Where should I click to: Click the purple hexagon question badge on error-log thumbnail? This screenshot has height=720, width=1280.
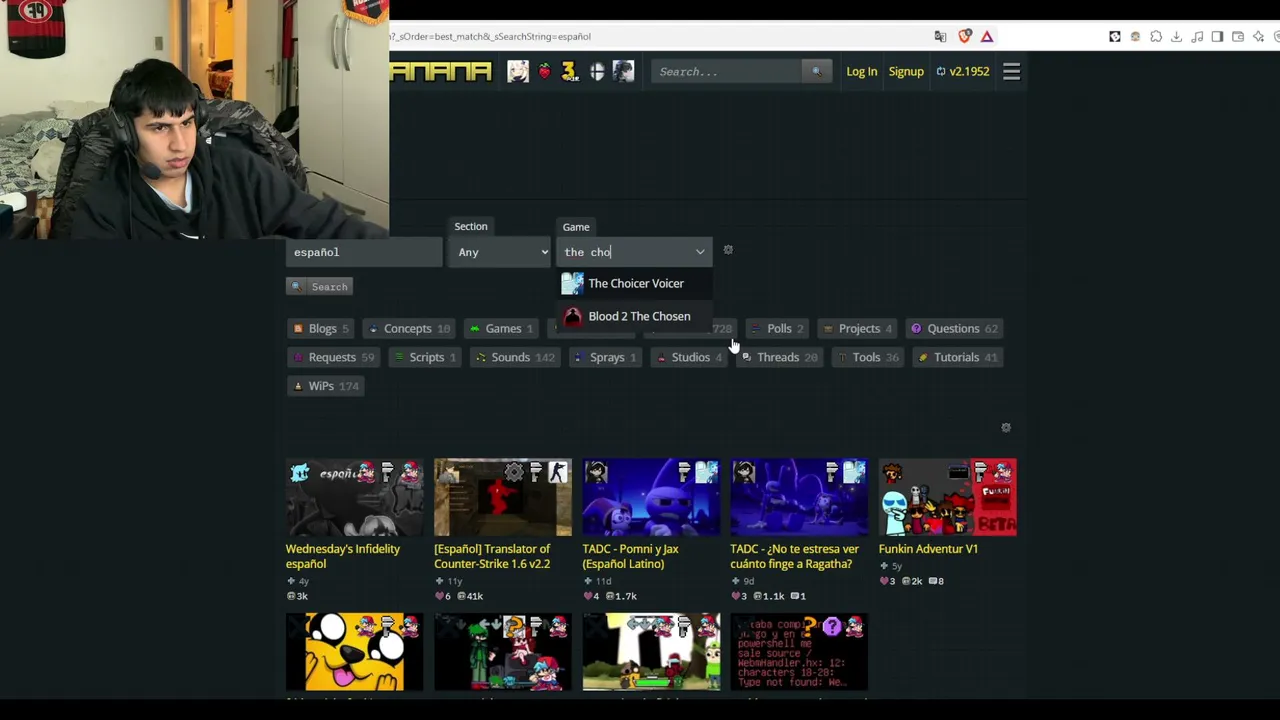pyautogui.click(x=832, y=627)
